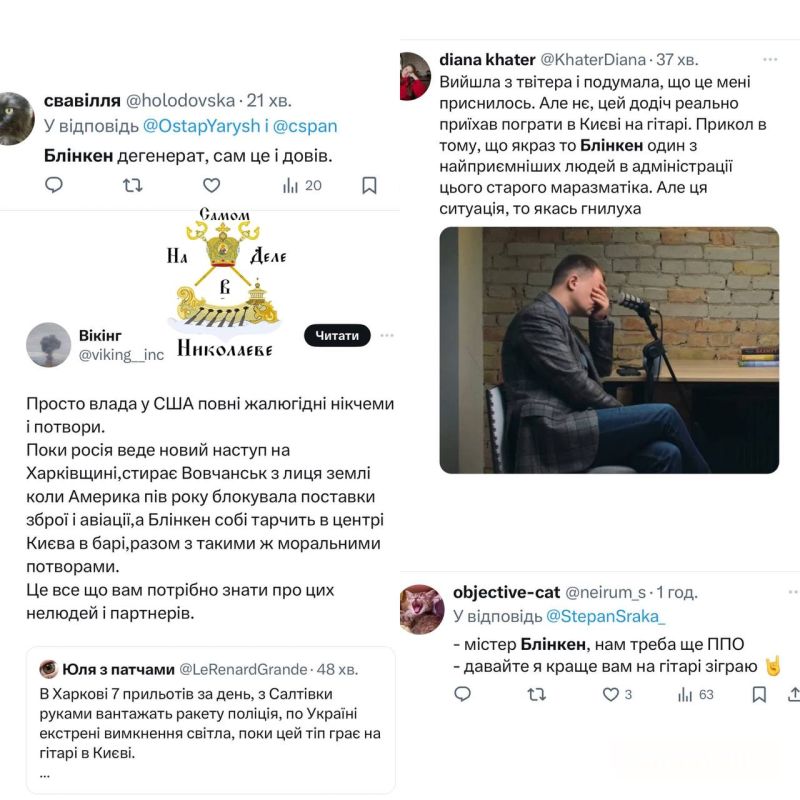Viewport: 800px width, 800px height.
Task: Open the @cspan mention link
Action: tap(305, 126)
